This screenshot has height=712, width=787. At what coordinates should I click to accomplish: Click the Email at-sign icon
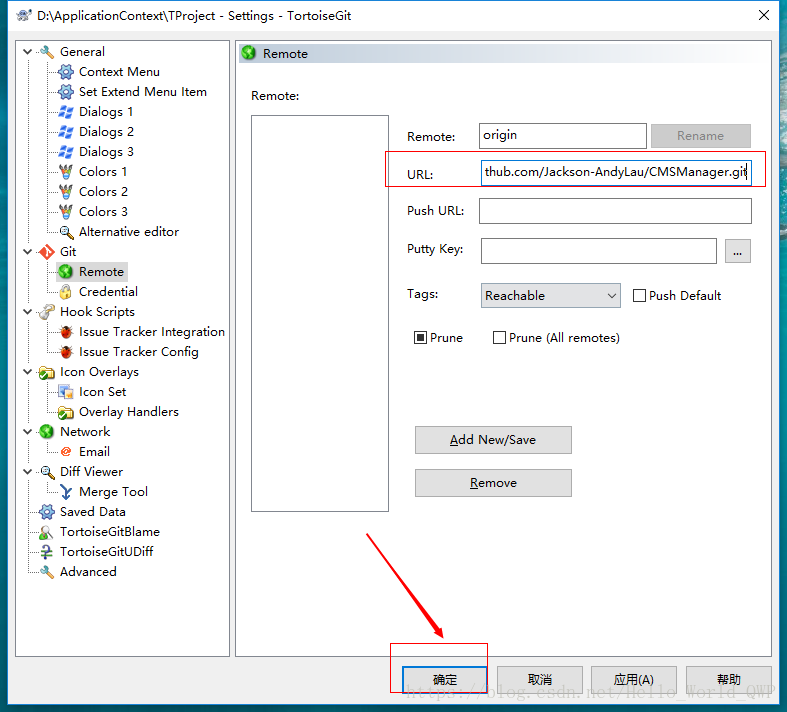coord(66,452)
